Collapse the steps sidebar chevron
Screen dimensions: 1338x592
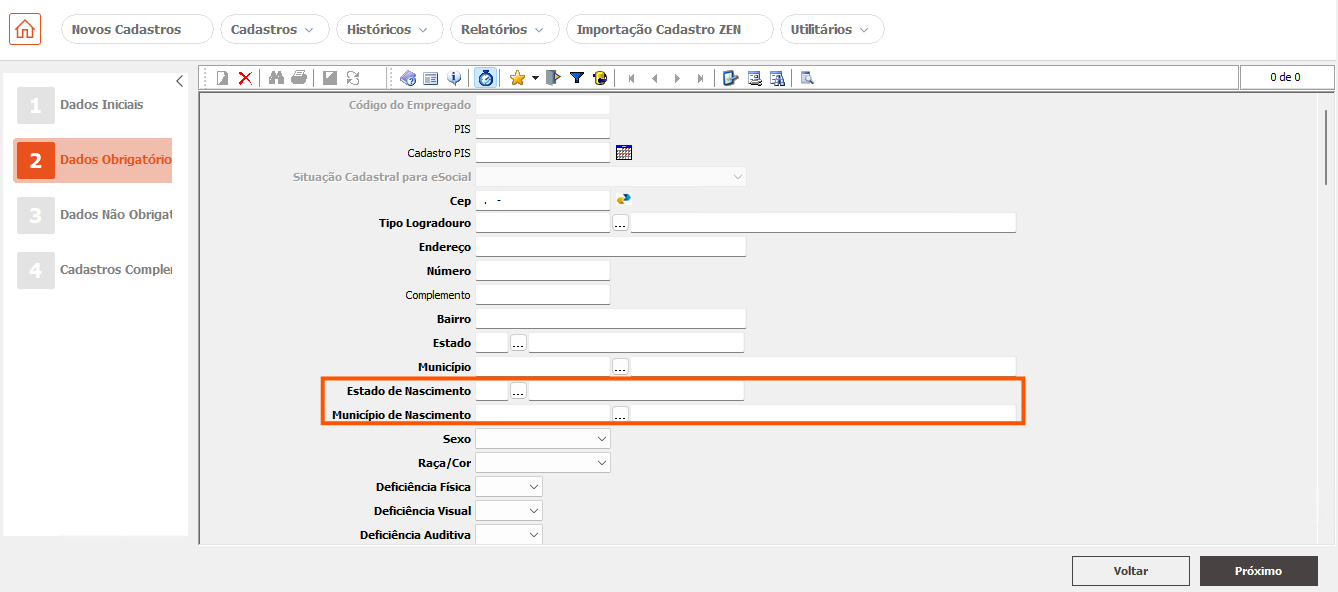(x=179, y=81)
